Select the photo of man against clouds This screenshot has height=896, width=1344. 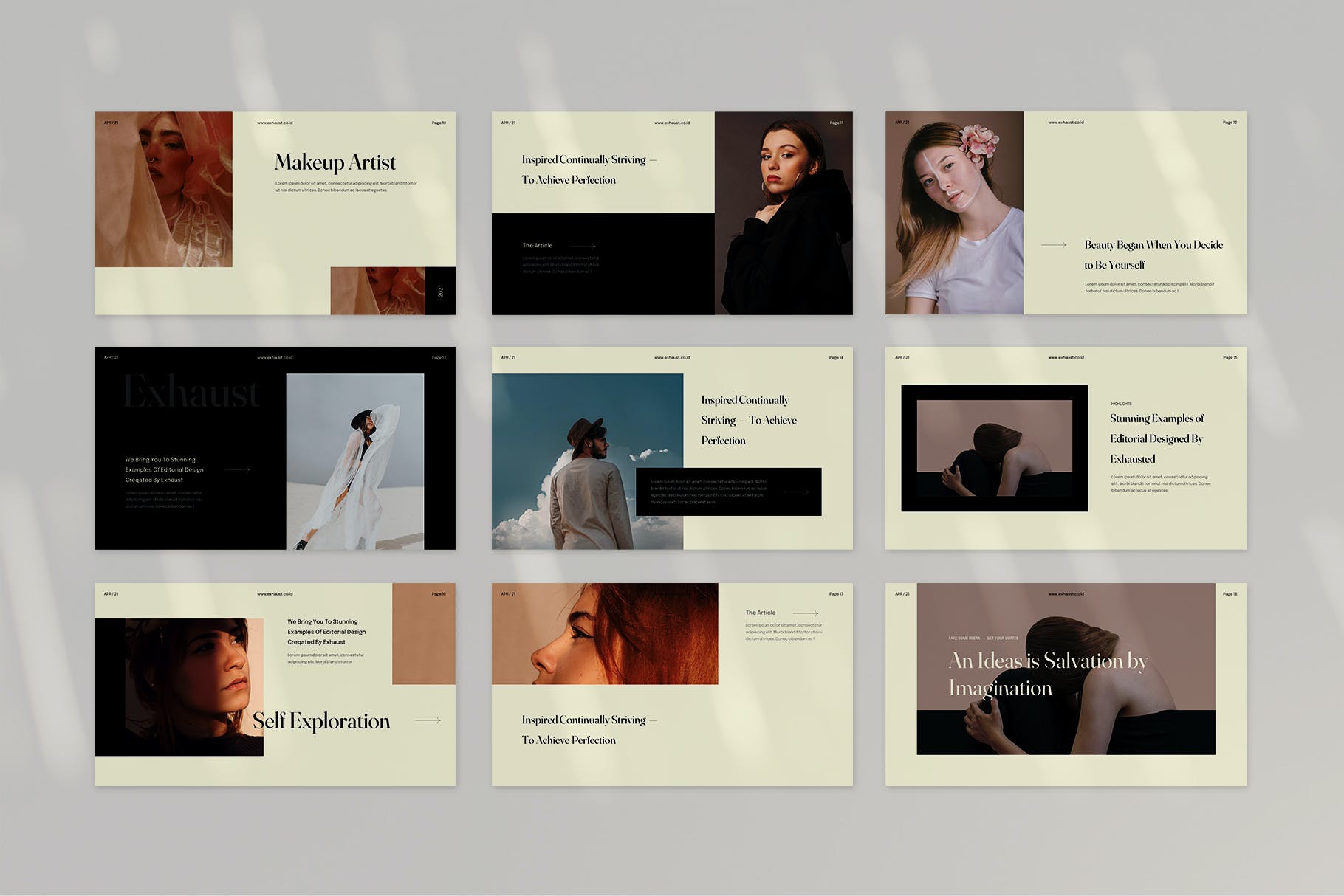tap(587, 461)
